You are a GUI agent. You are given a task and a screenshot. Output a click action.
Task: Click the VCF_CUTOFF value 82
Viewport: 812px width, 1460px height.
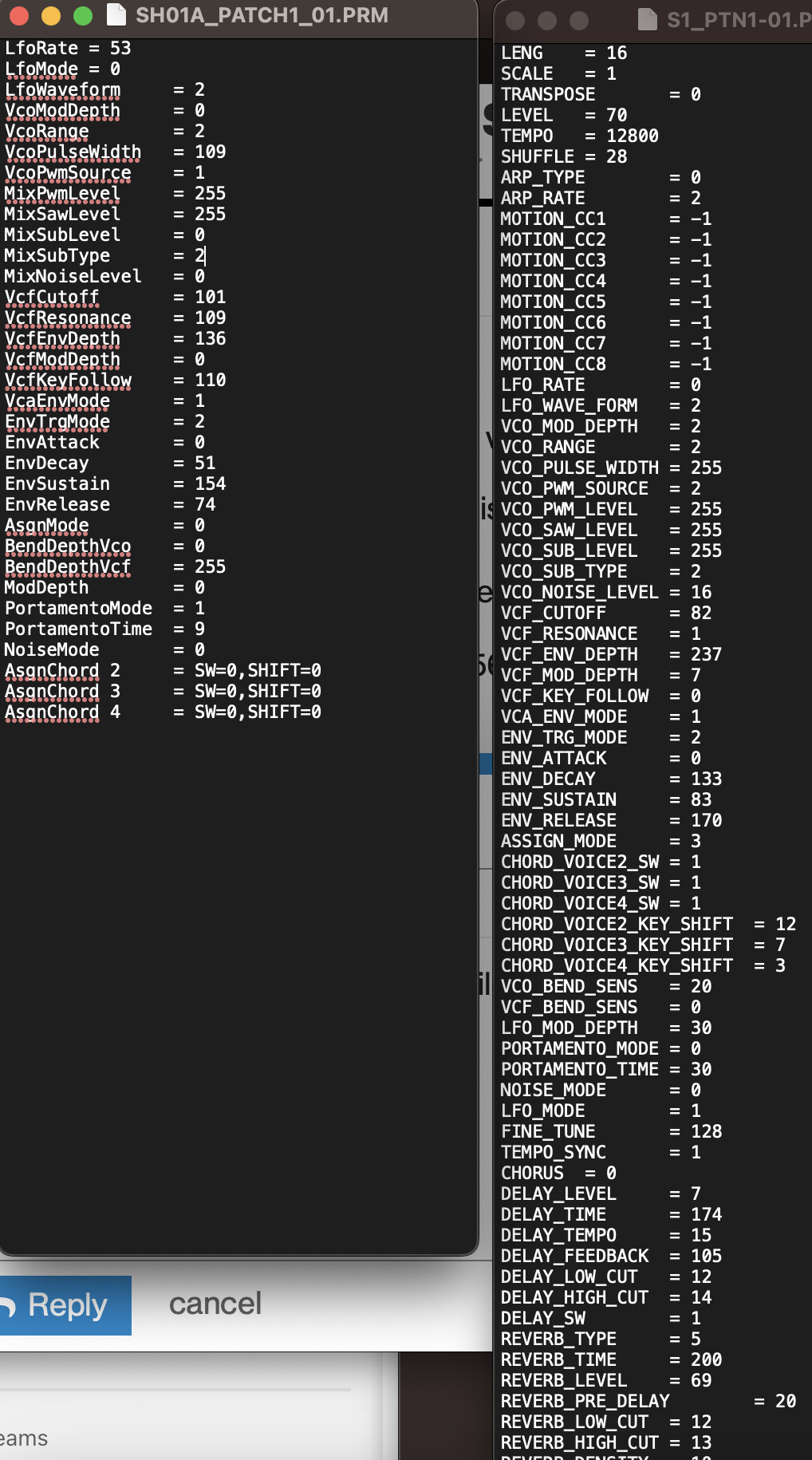(701, 613)
